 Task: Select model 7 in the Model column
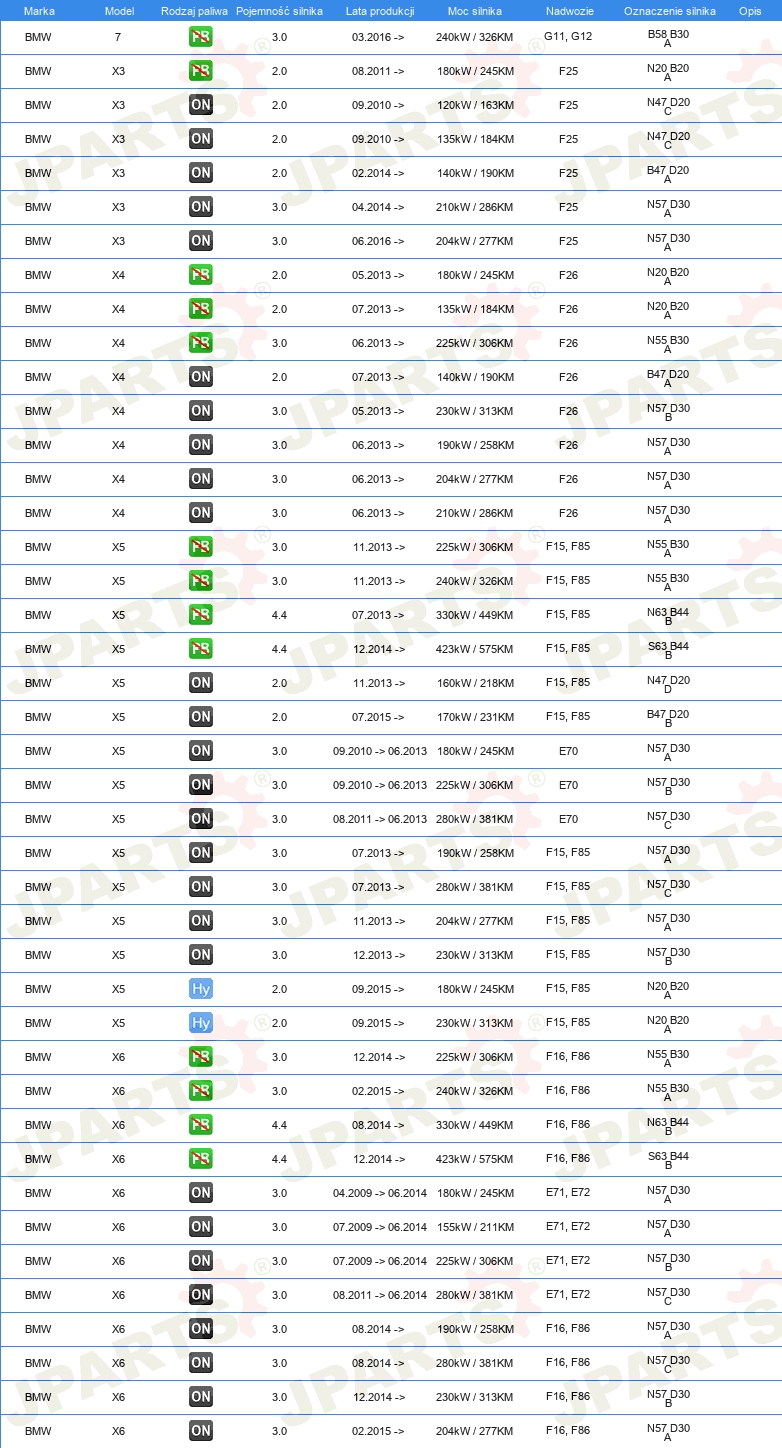pos(119,37)
